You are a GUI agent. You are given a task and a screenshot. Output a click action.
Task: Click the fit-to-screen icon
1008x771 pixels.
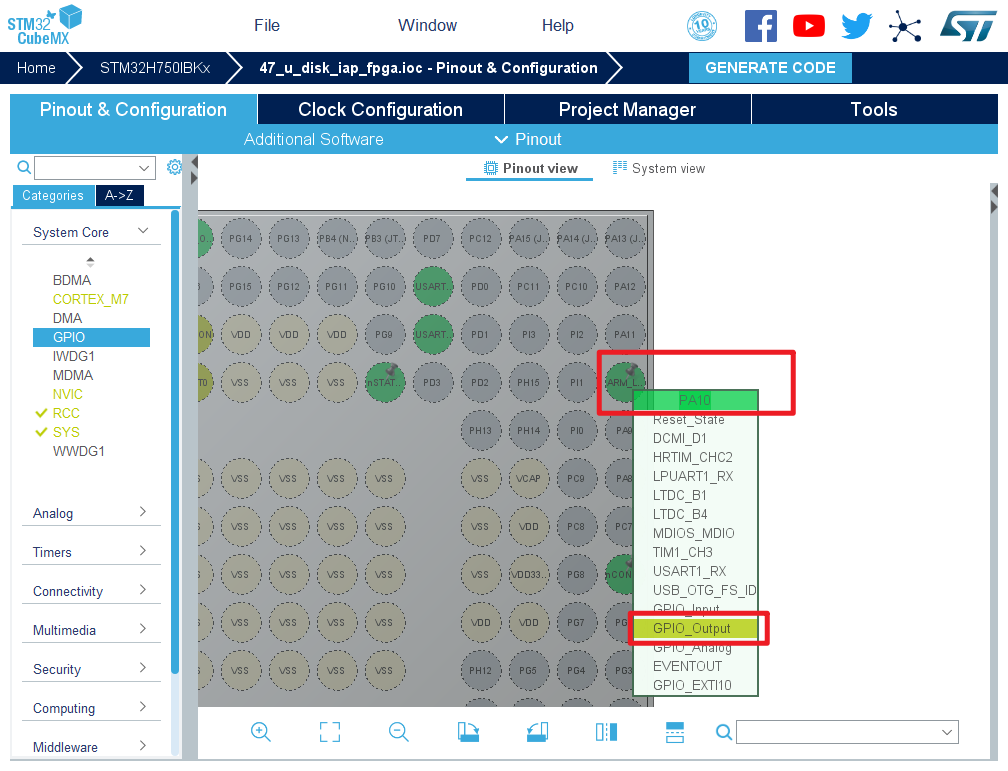click(330, 732)
